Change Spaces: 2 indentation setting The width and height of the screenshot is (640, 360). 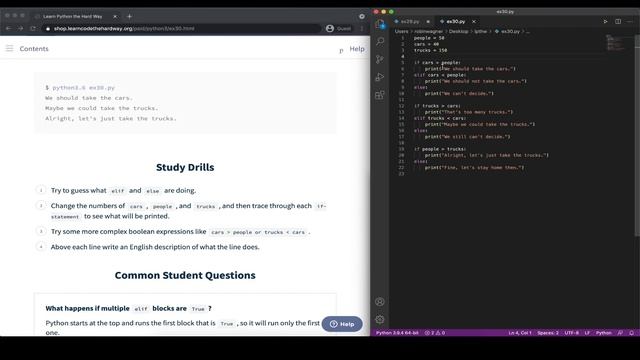point(548,333)
